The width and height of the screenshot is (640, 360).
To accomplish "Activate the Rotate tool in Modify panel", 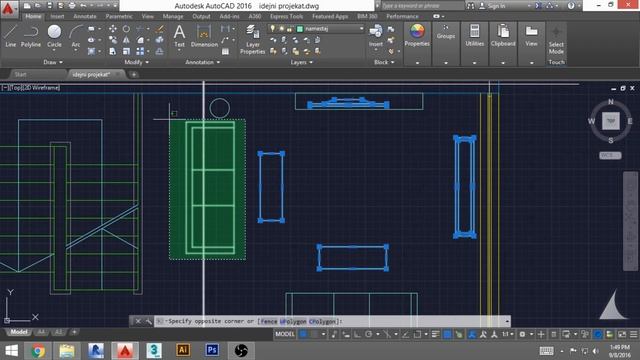I will 126,29.
